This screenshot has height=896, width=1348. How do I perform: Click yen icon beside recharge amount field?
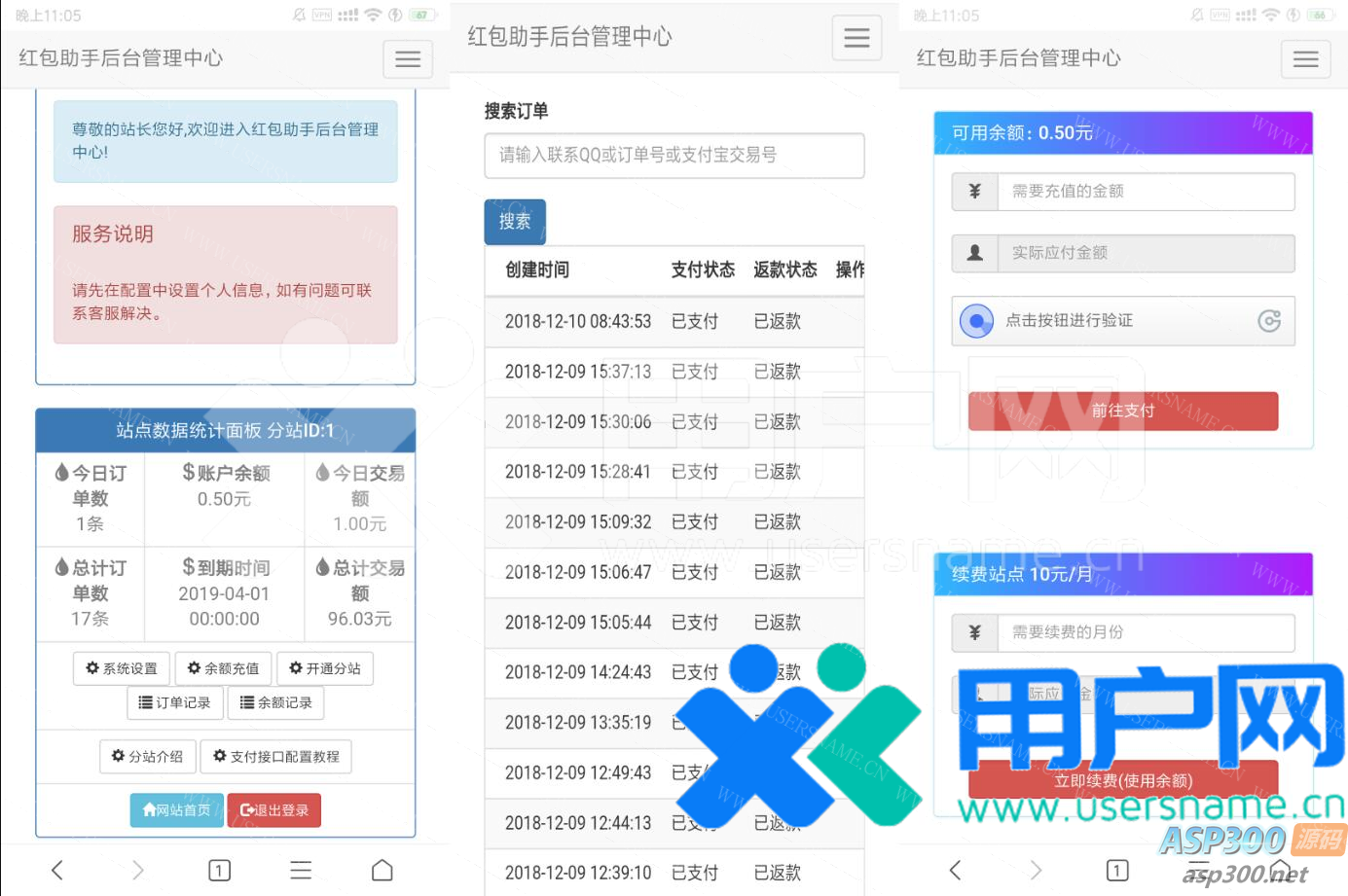coord(975,192)
